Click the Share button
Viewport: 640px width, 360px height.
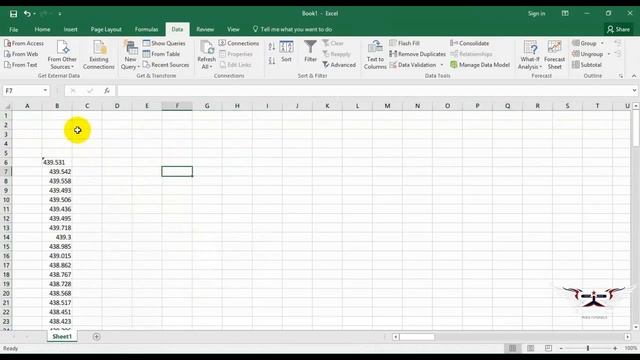[x=618, y=29]
